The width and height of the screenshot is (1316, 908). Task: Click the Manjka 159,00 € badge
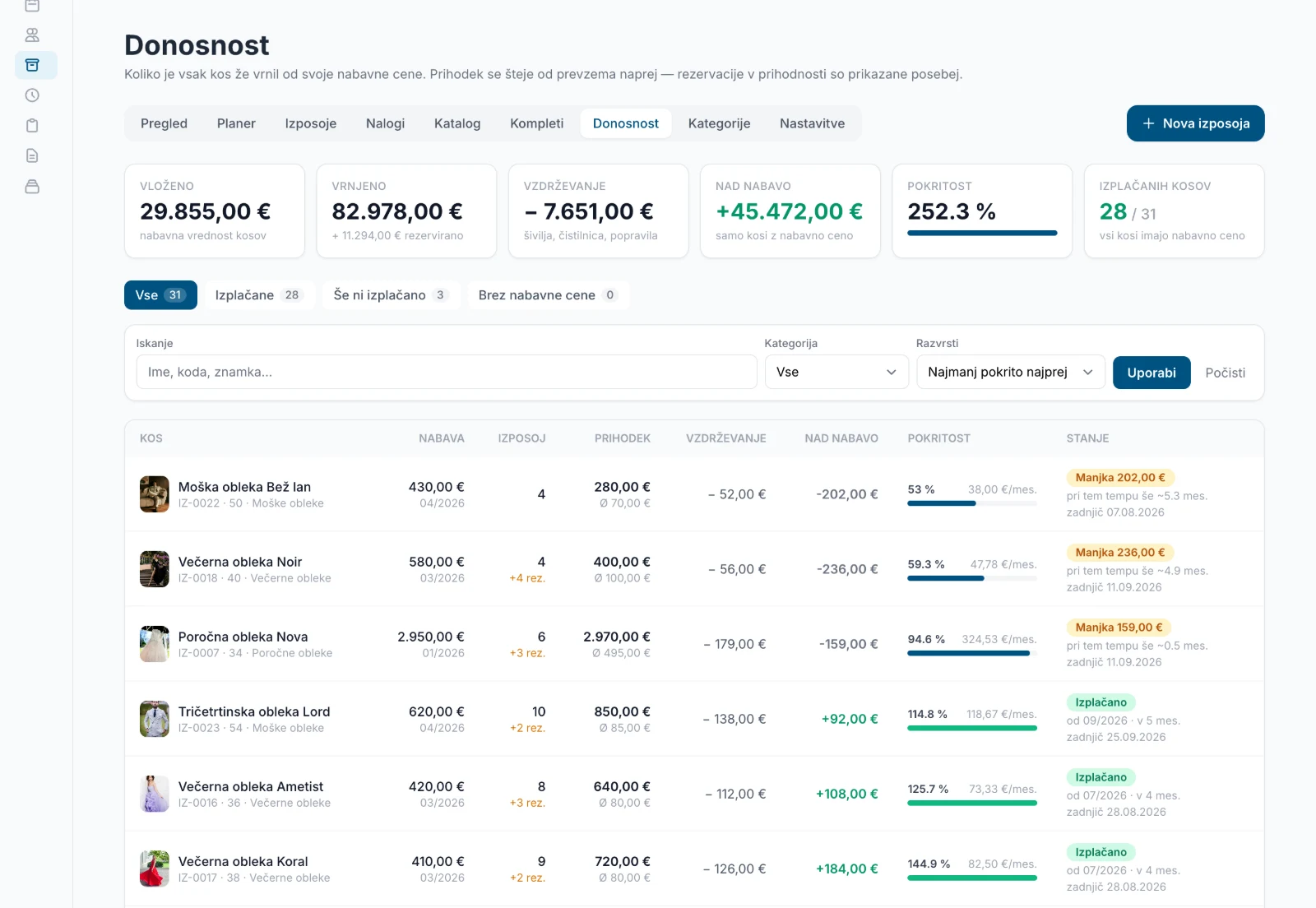click(x=1119, y=628)
